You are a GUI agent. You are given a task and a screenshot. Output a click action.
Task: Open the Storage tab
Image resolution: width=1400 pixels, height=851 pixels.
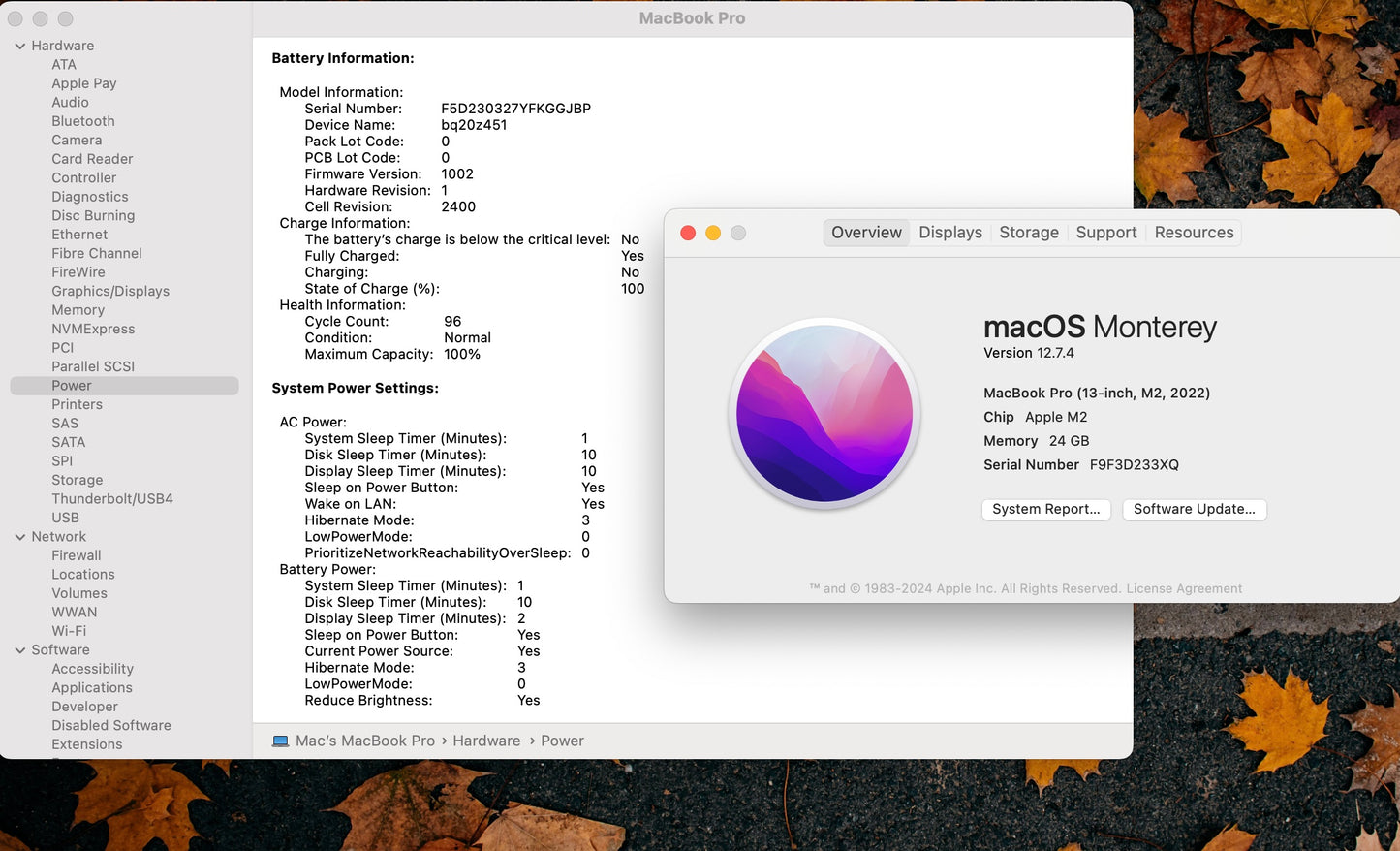[1028, 233]
